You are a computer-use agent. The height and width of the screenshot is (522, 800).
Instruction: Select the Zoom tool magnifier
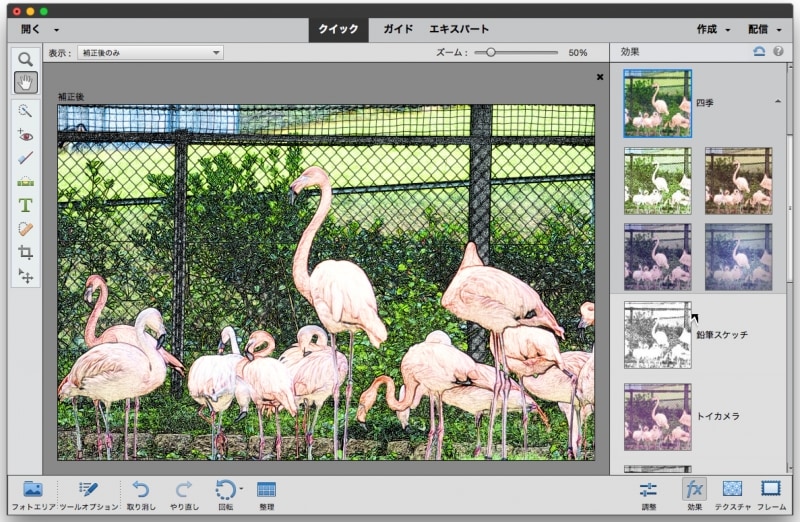click(x=26, y=60)
